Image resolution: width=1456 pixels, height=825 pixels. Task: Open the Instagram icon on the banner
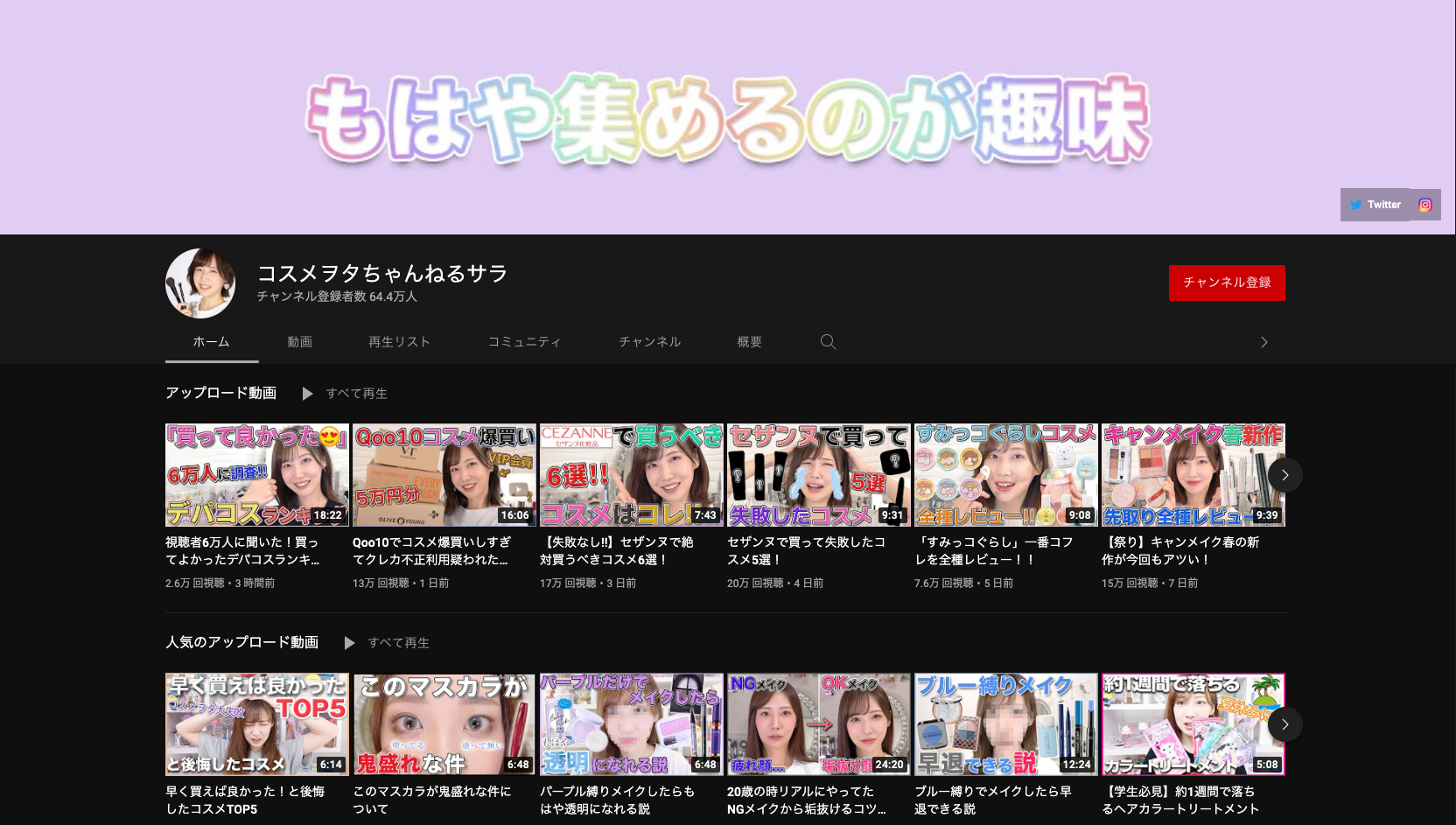tap(1425, 205)
